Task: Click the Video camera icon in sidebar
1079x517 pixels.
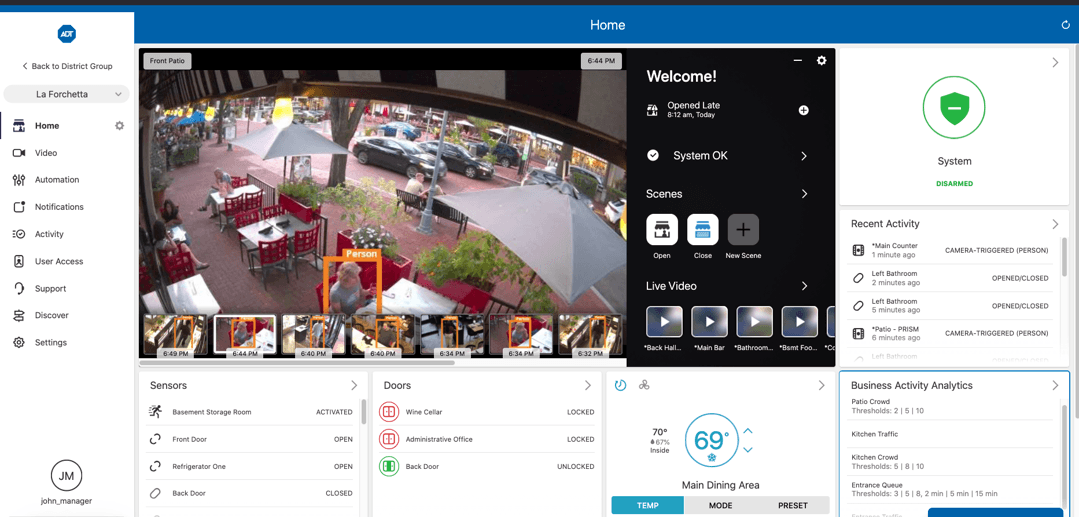Action: click(19, 153)
